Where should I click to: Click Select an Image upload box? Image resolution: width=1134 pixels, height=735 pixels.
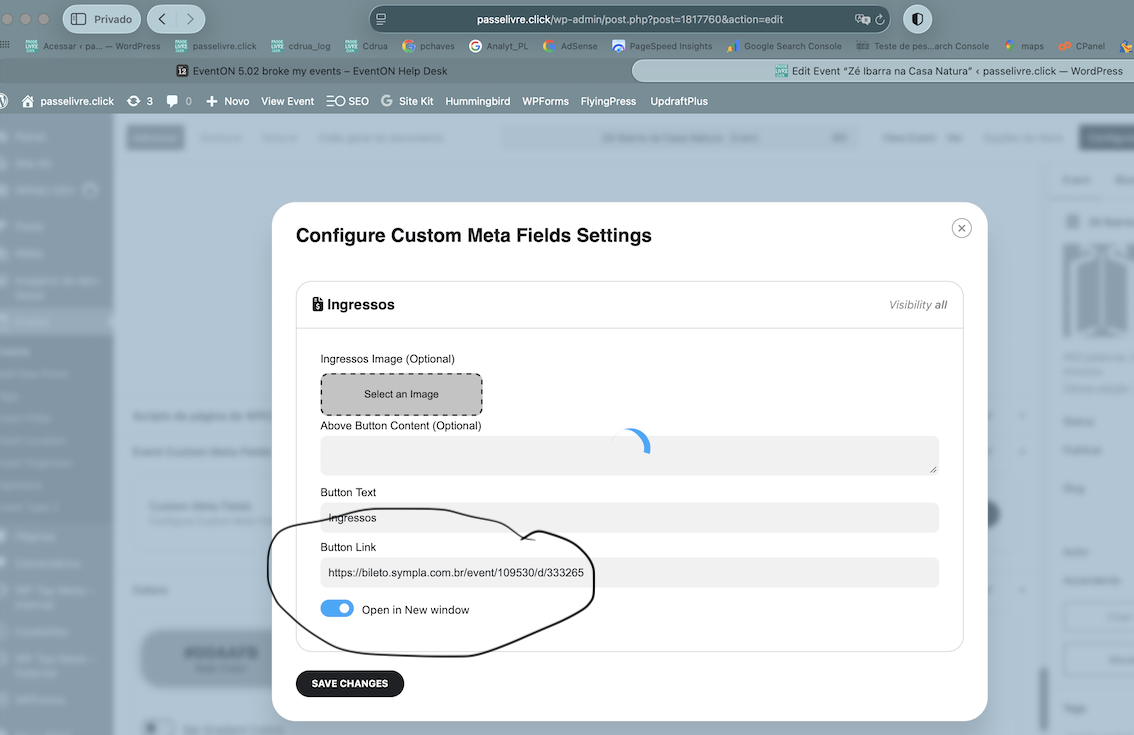coord(401,394)
